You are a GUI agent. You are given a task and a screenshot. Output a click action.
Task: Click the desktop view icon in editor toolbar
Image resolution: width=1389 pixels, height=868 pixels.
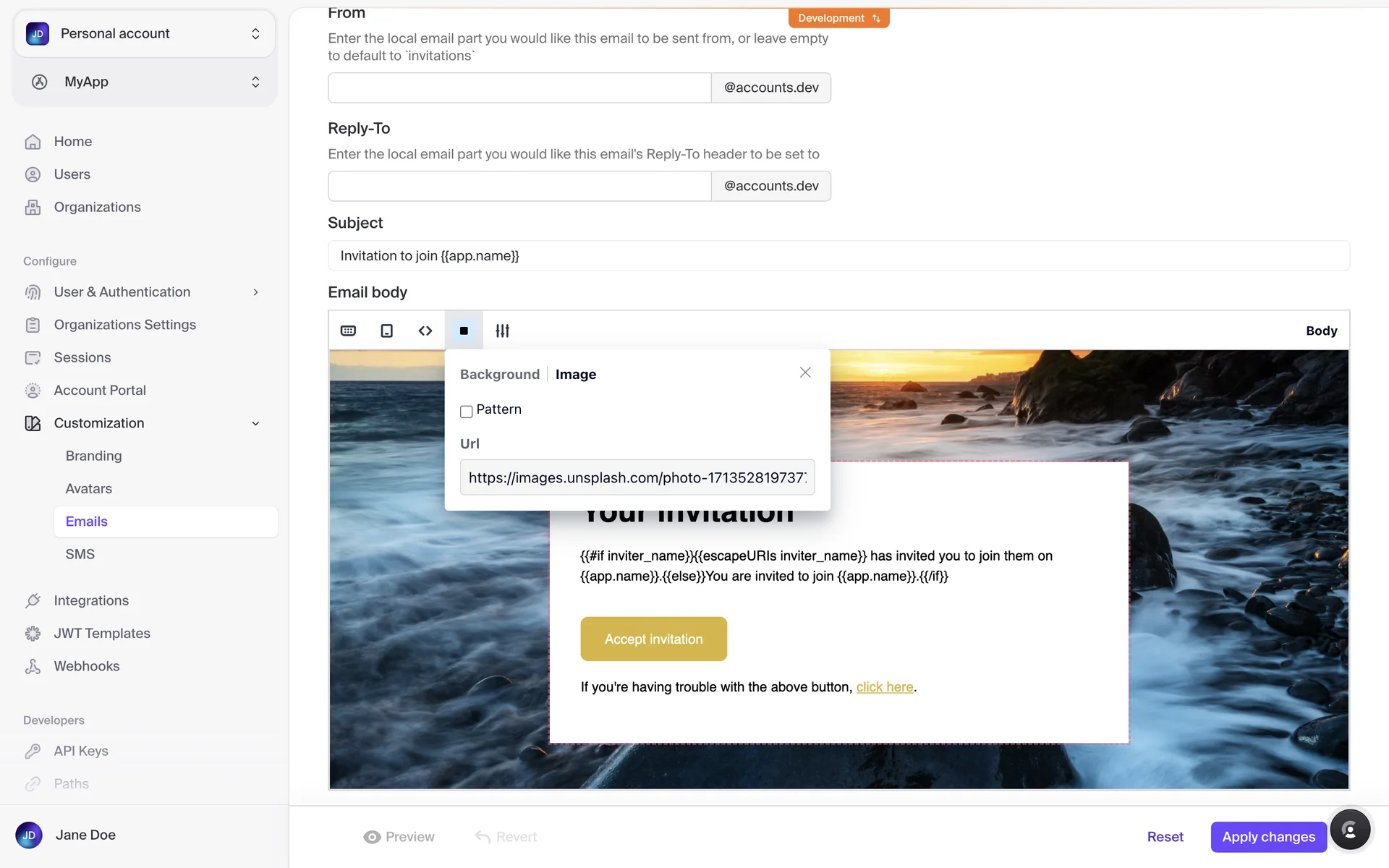[348, 331]
